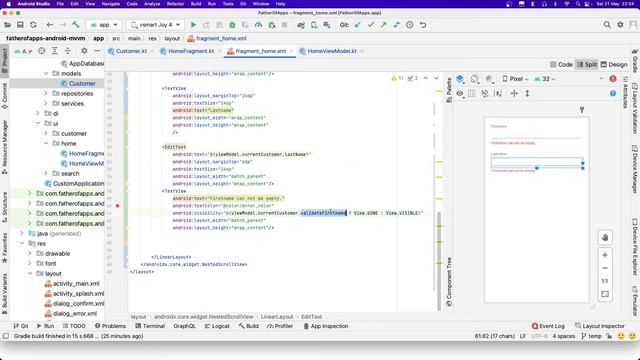Image resolution: width=640 pixels, height=360 pixels.
Task: Open the Terminal tool window
Action: click(150, 326)
